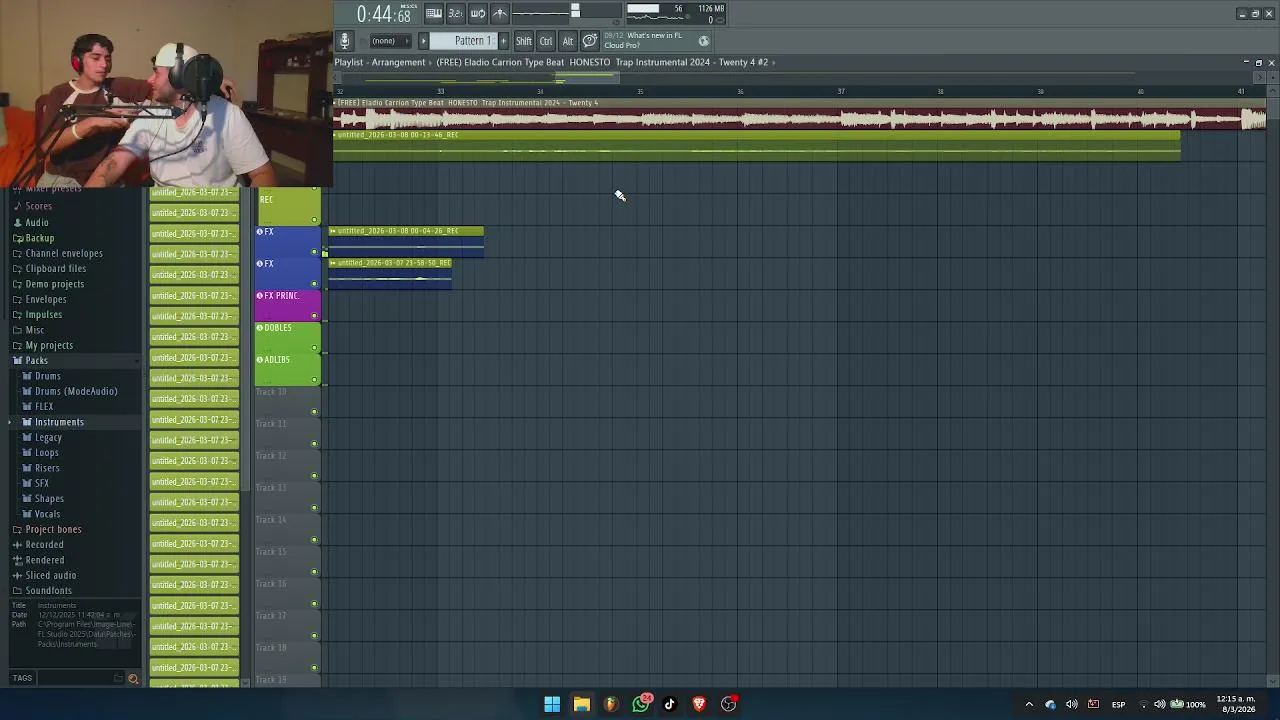Select the Instruments pack folder

[59, 422]
